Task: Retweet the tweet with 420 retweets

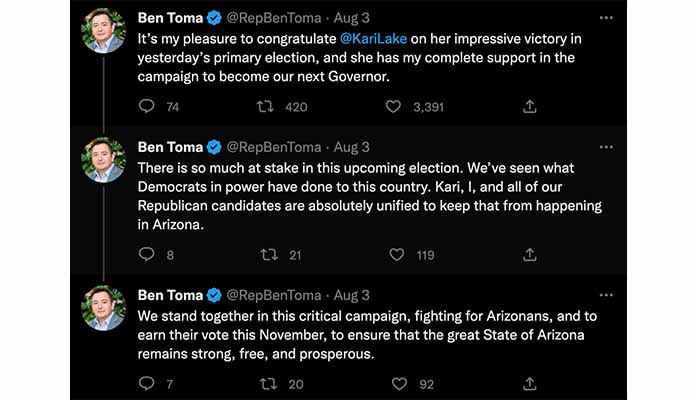Action: click(268, 106)
